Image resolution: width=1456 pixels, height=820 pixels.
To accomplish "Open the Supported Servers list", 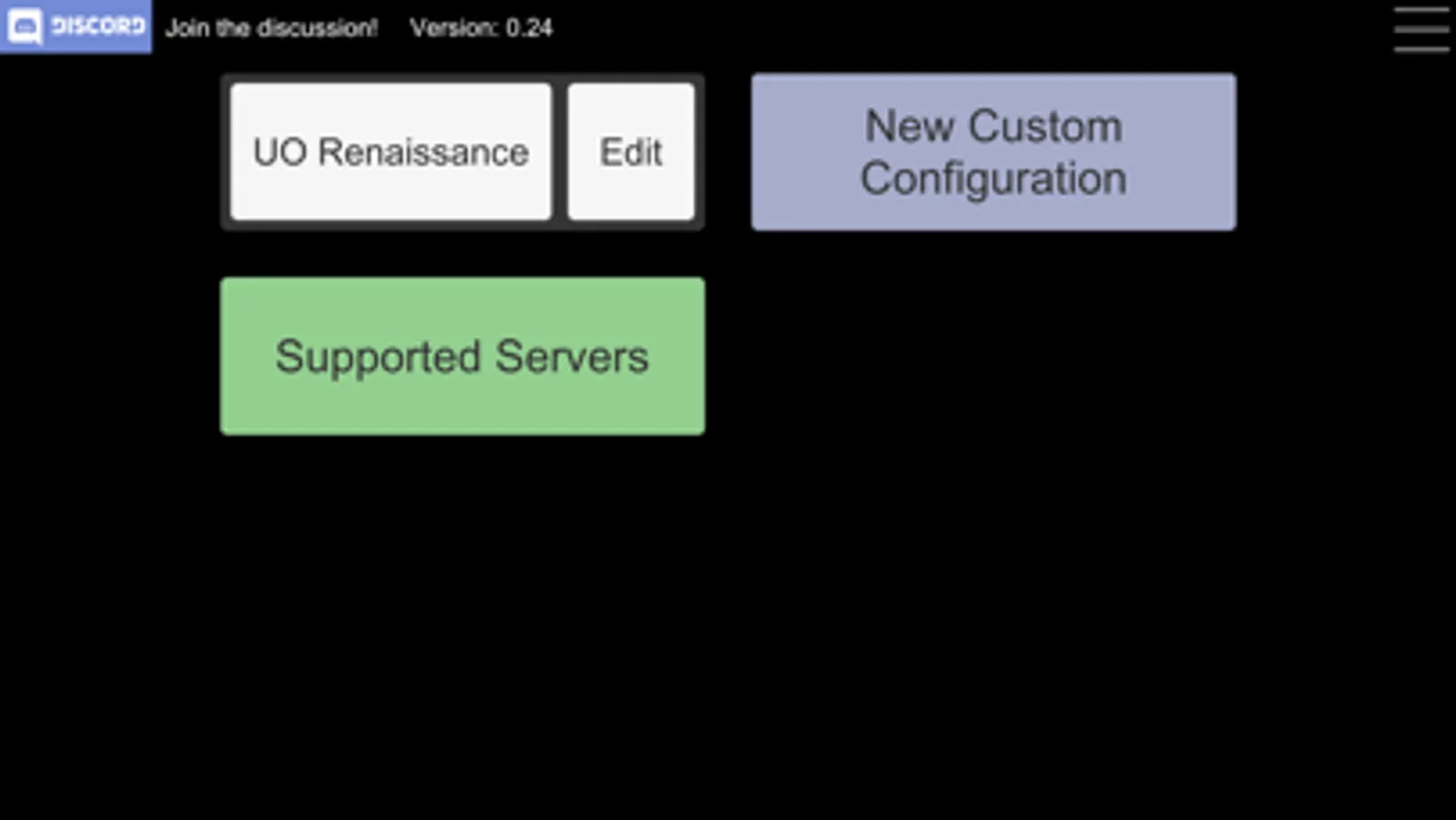I will click(x=462, y=356).
